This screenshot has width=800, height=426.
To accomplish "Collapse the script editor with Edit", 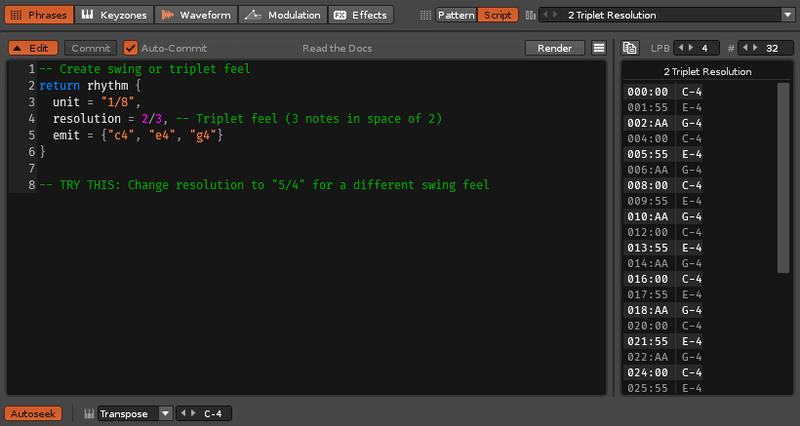I will 33,48.
